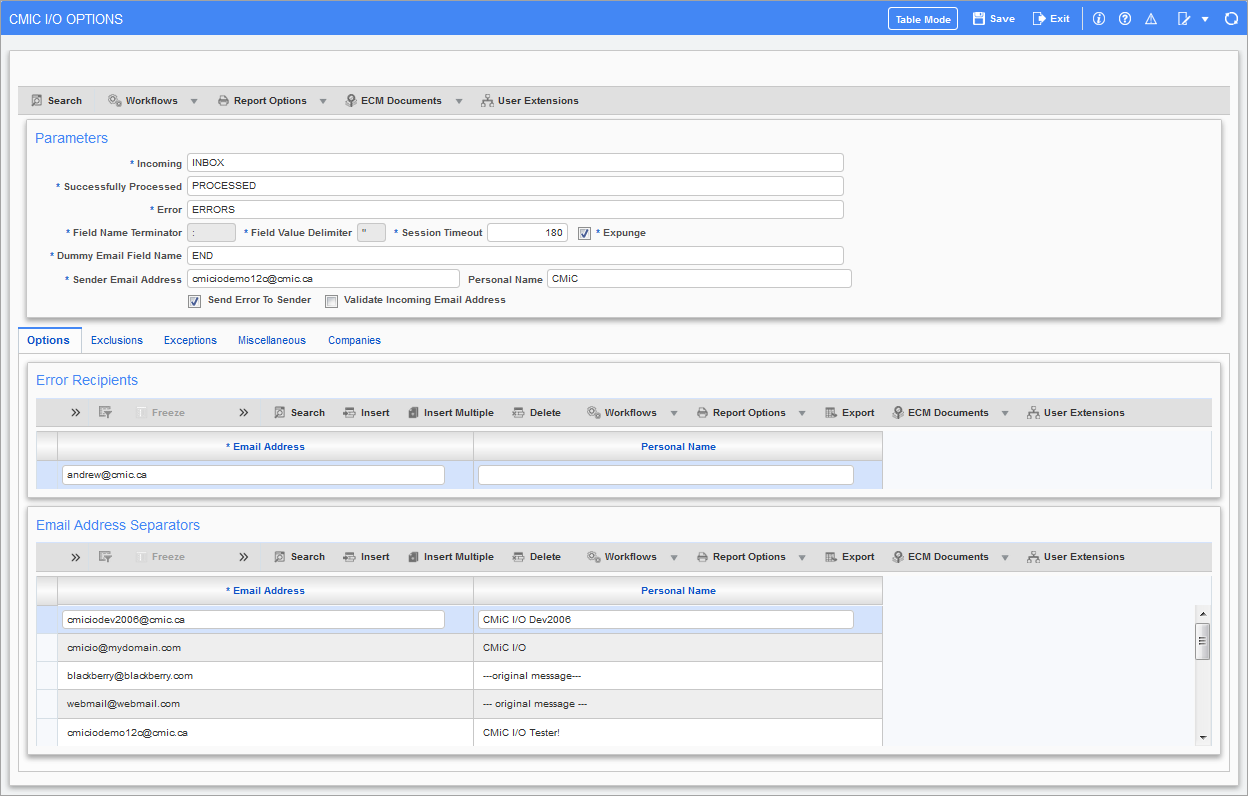Click Insert in Error Recipients toolbar
This screenshot has height=796, width=1248.
(x=366, y=413)
